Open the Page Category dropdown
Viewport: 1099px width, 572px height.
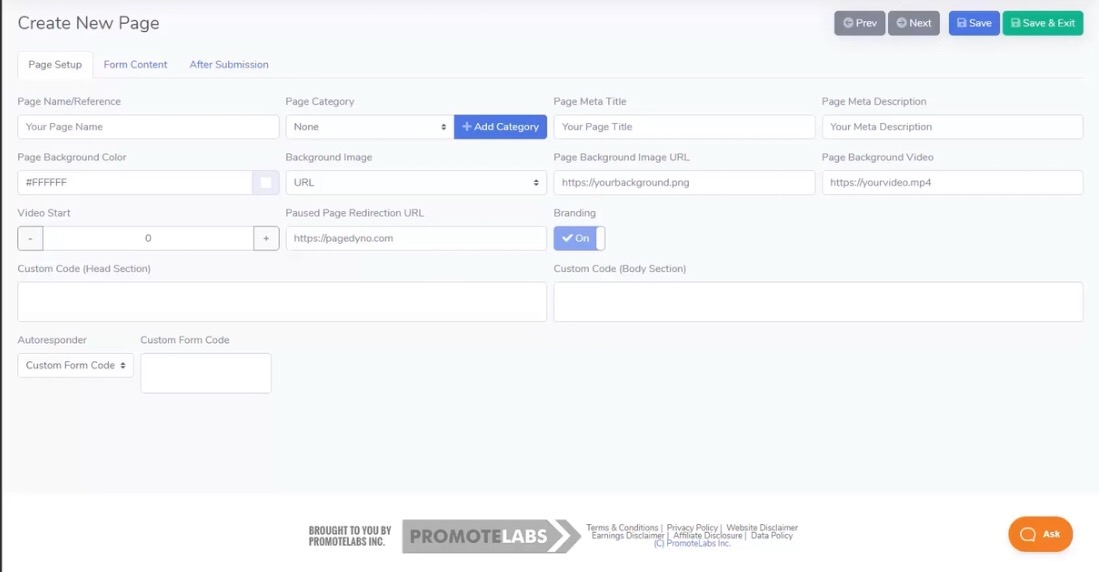(369, 127)
